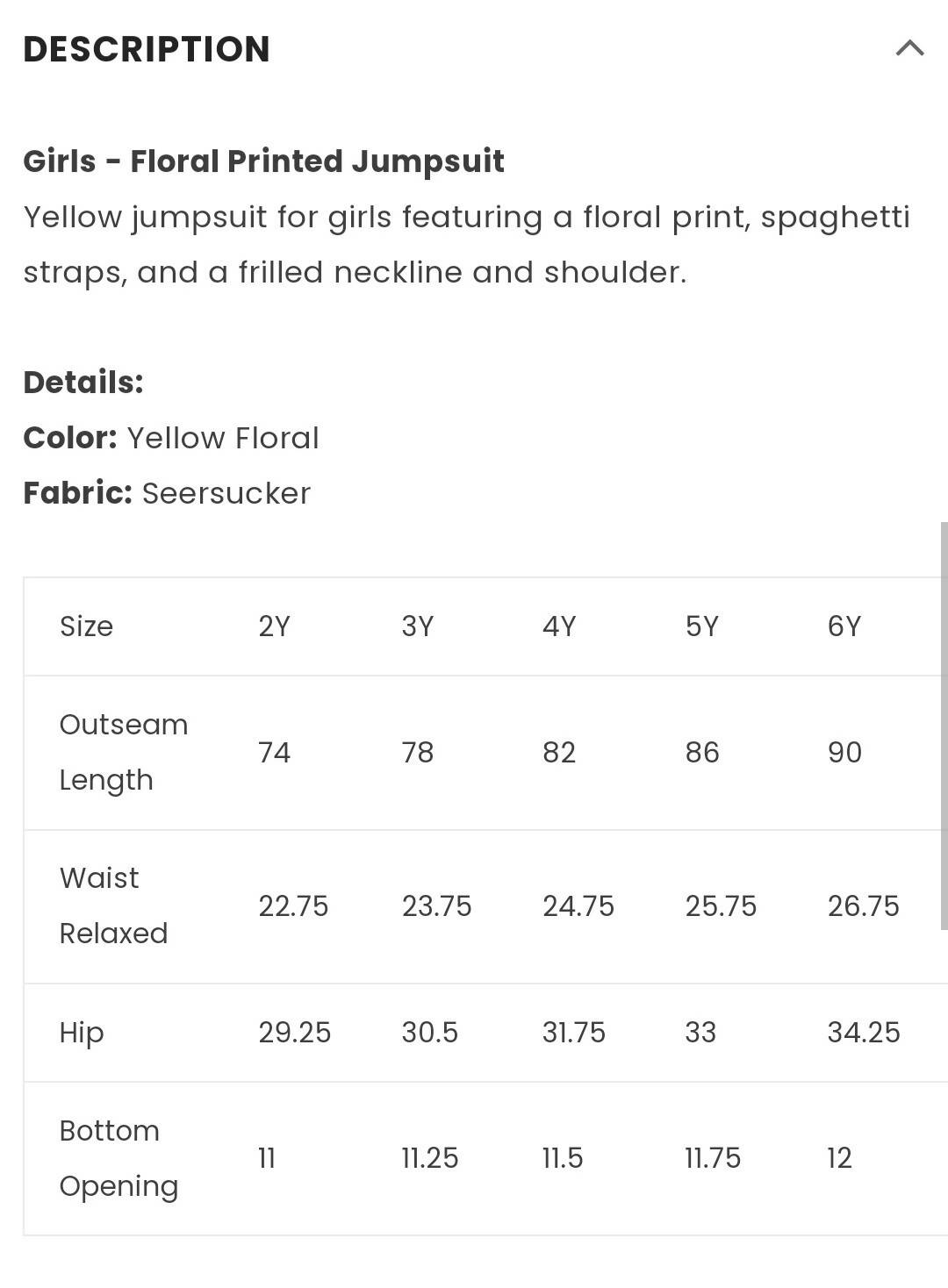Select the 6Y size column header

(x=844, y=626)
